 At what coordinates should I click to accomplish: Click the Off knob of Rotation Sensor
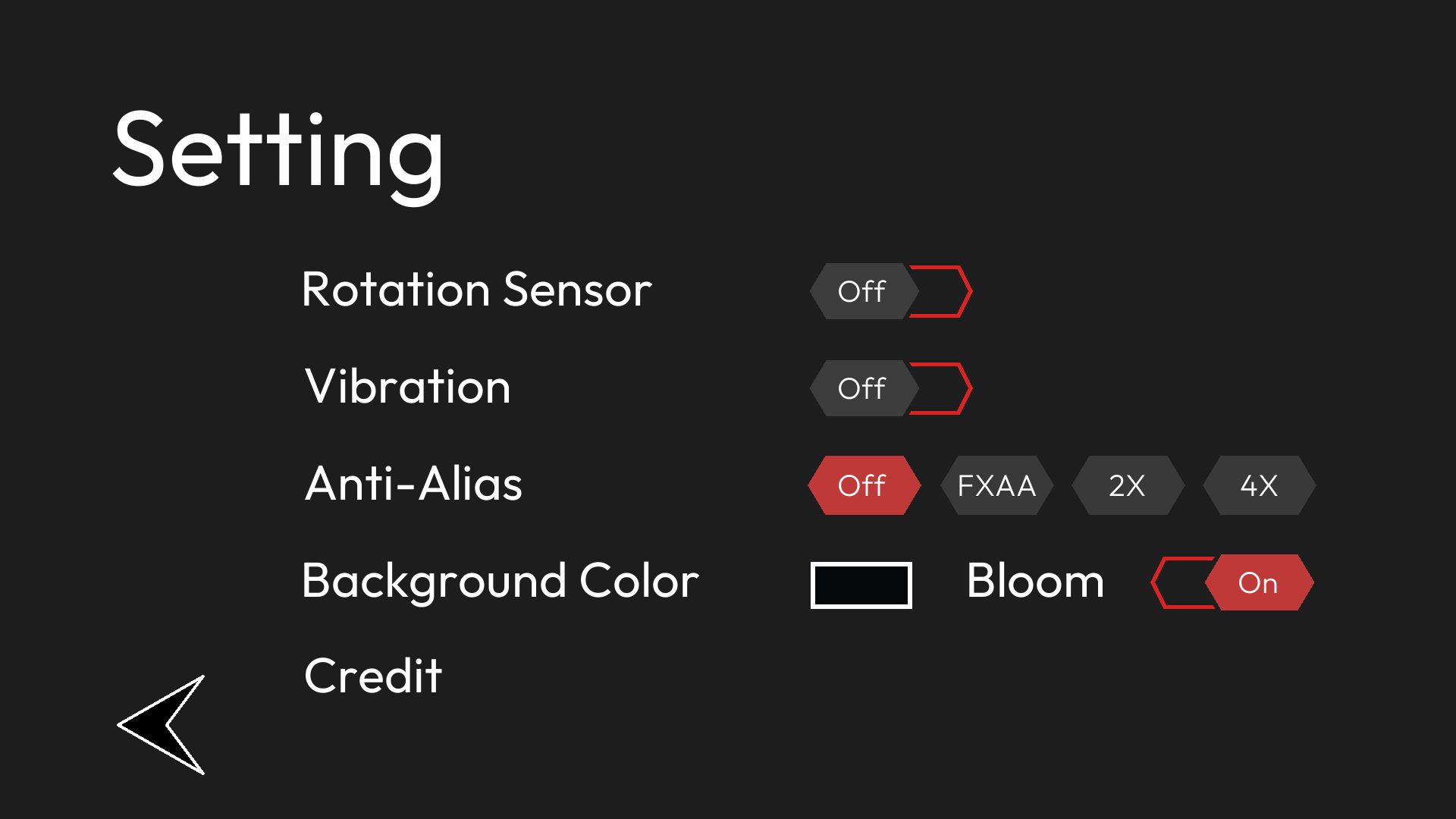tap(862, 291)
